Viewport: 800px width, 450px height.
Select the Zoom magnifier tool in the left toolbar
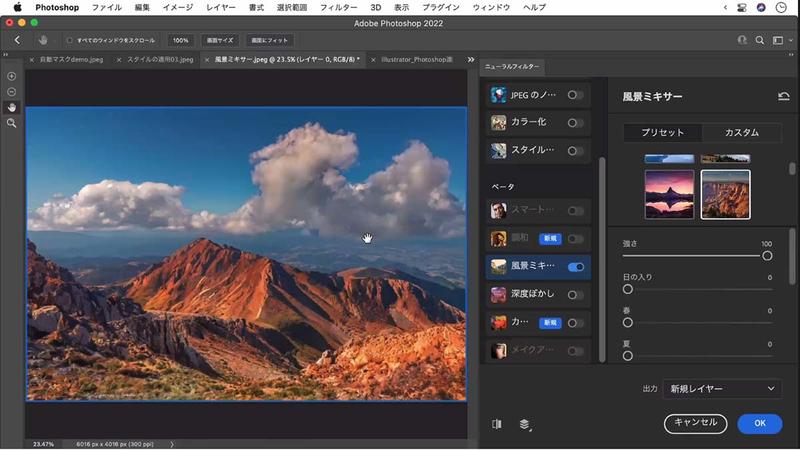coord(11,123)
